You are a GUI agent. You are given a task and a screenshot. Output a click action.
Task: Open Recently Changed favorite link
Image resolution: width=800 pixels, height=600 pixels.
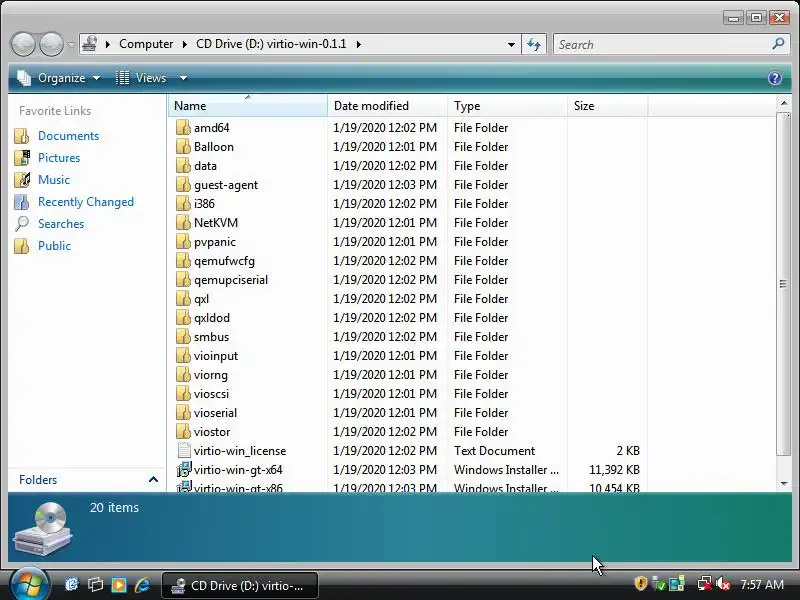click(86, 202)
